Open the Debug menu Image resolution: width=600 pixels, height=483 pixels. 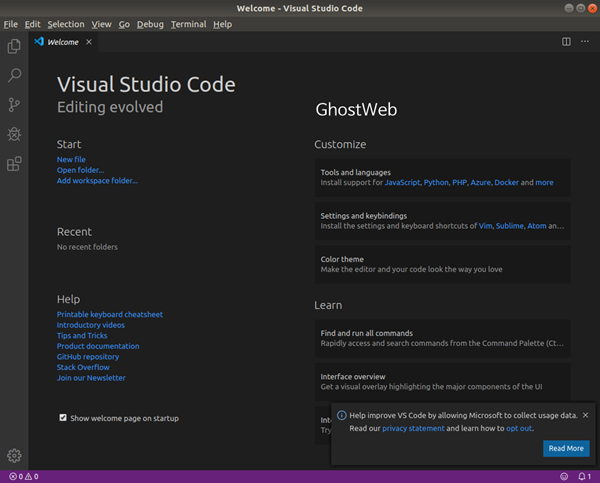click(x=150, y=24)
